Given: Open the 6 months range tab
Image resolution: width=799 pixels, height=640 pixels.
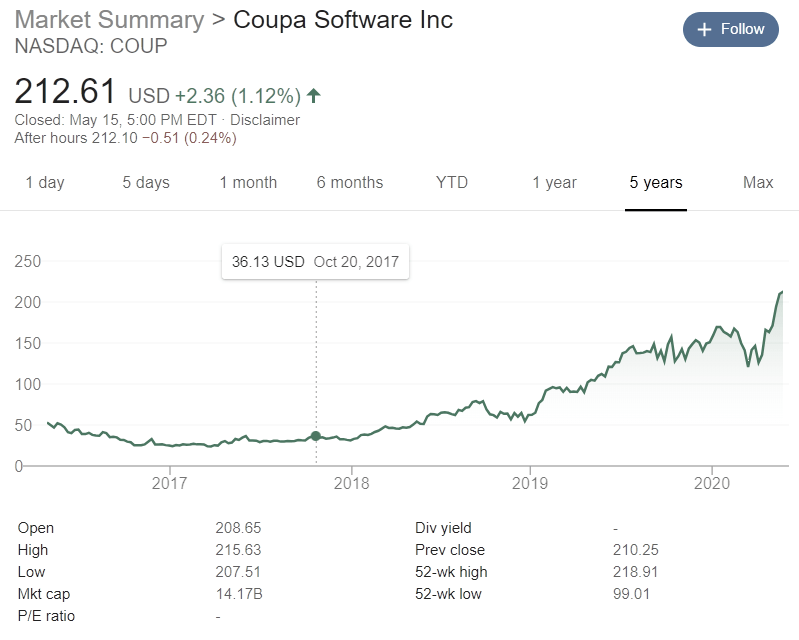Looking at the screenshot, I should (x=350, y=182).
